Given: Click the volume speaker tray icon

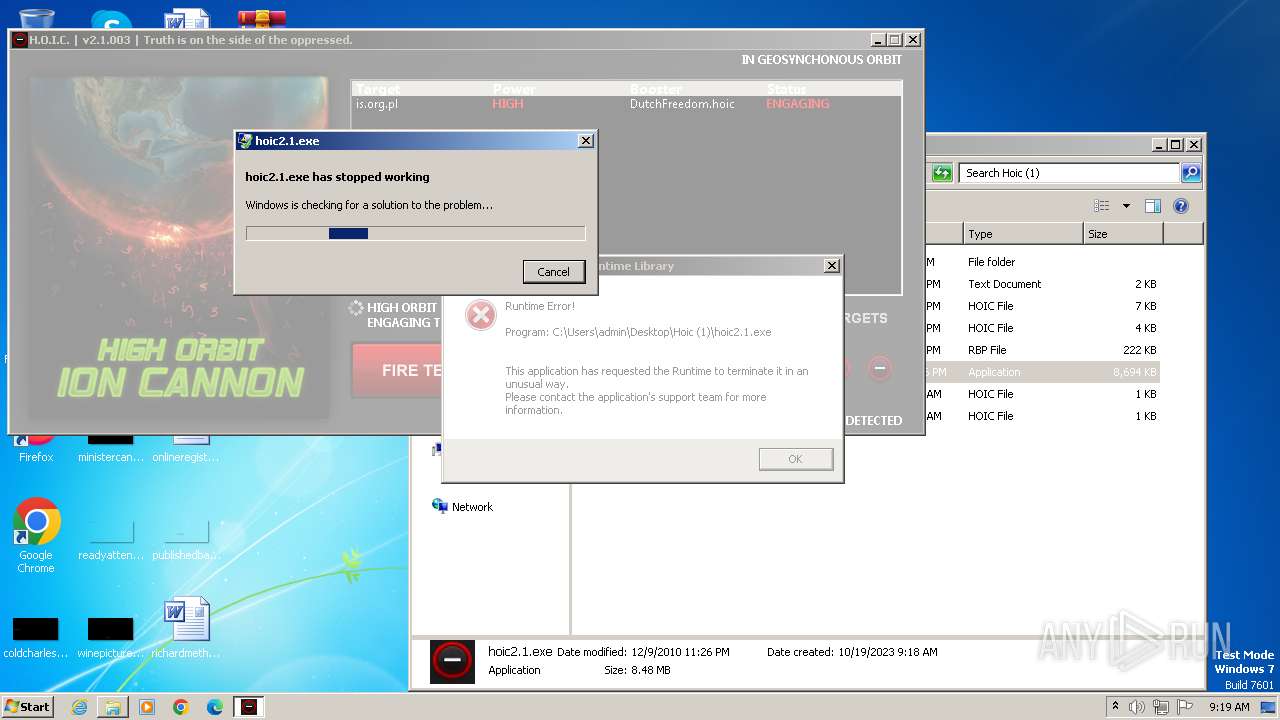Looking at the screenshot, I should pos(1137,707).
